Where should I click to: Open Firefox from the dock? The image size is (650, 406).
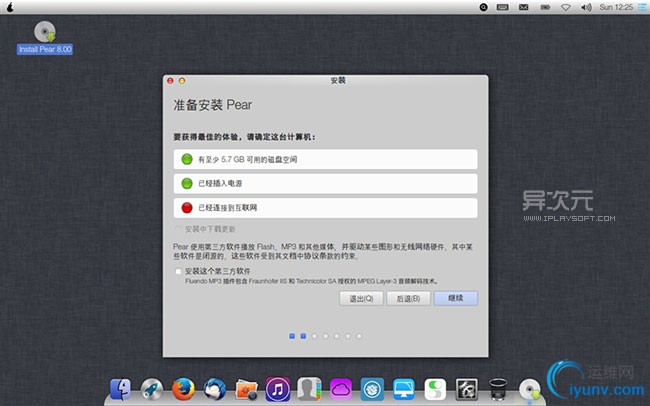[x=183, y=389]
